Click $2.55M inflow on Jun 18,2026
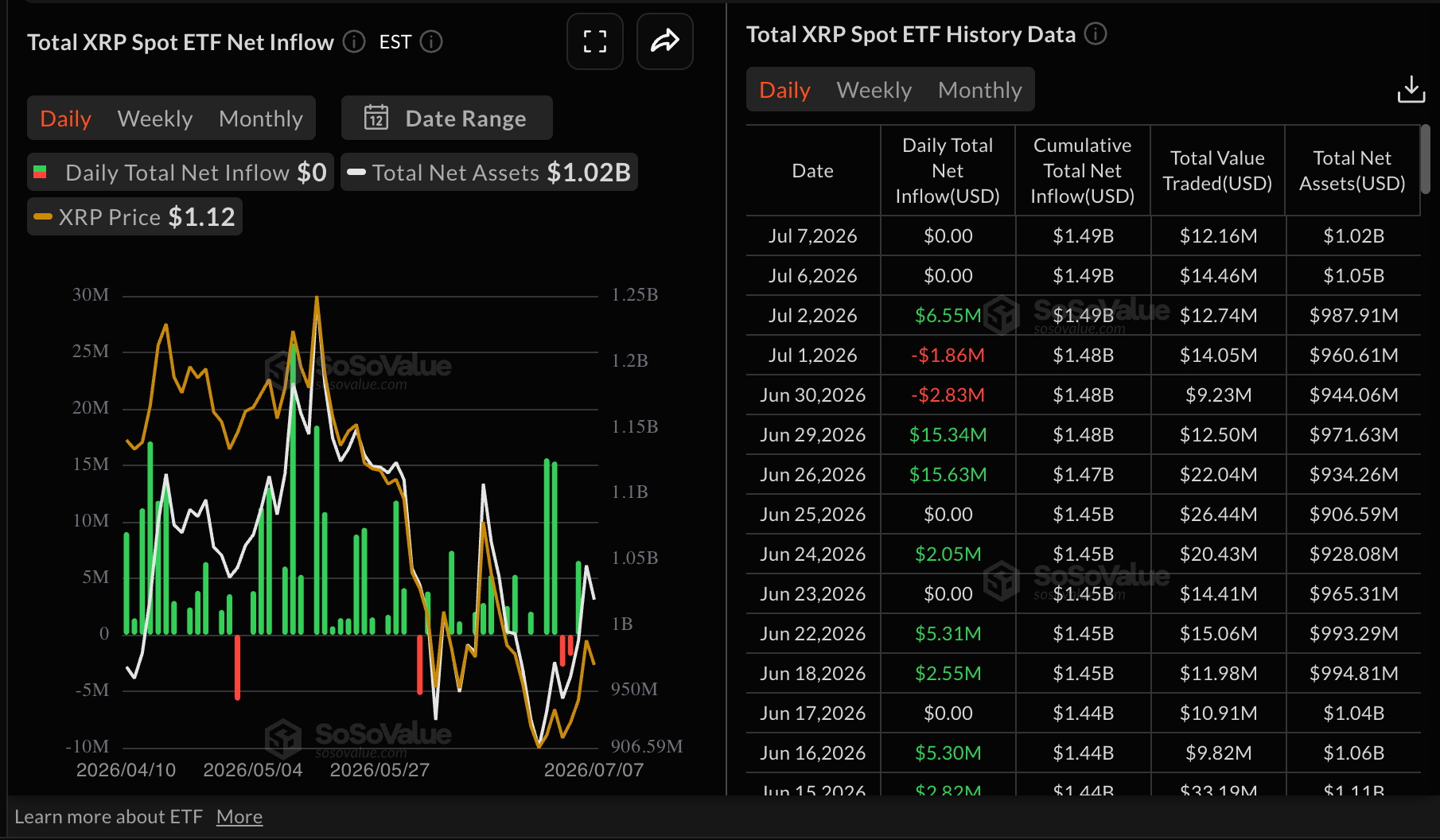 [948, 674]
